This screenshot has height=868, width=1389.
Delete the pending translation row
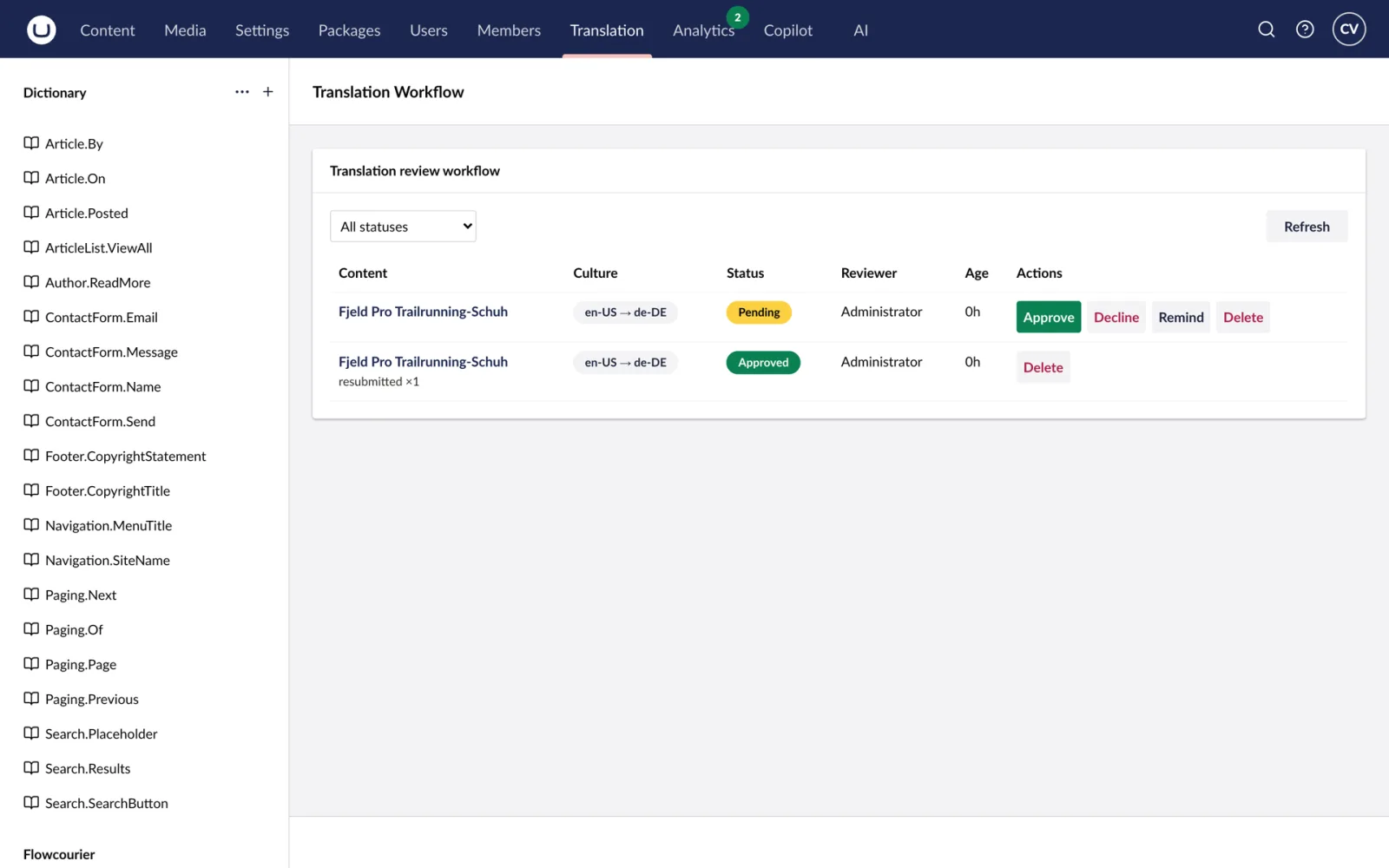(1243, 318)
